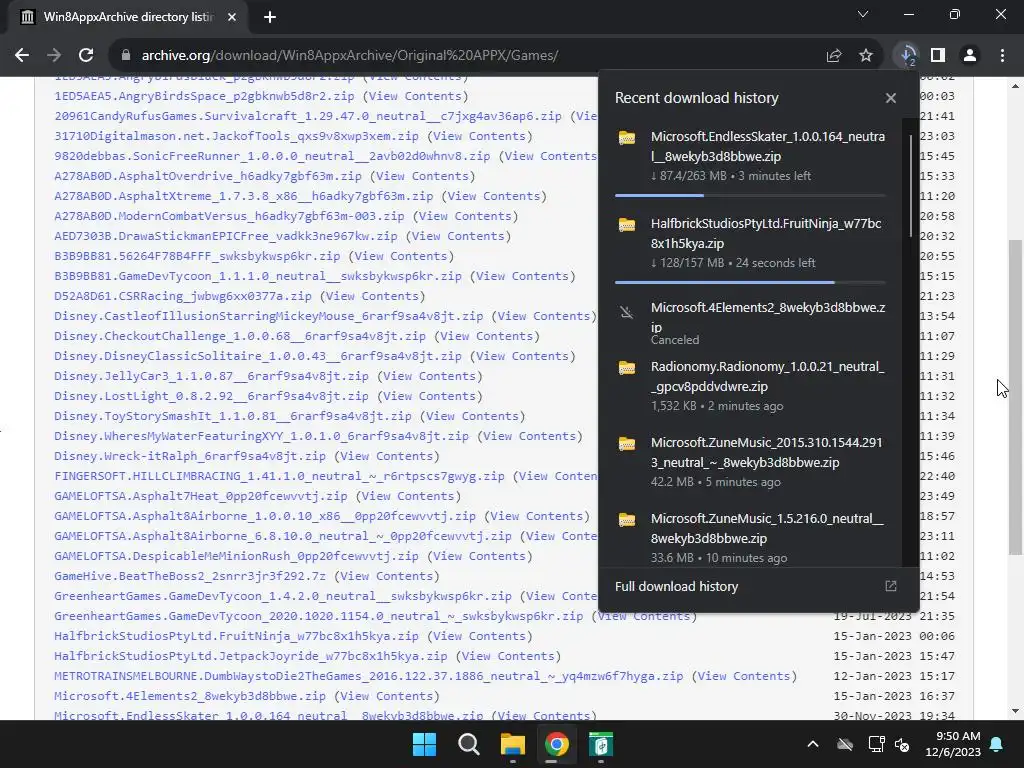
Task: Open the Chrome three-dot menu
Action: pyautogui.click(x=1002, y=56)
